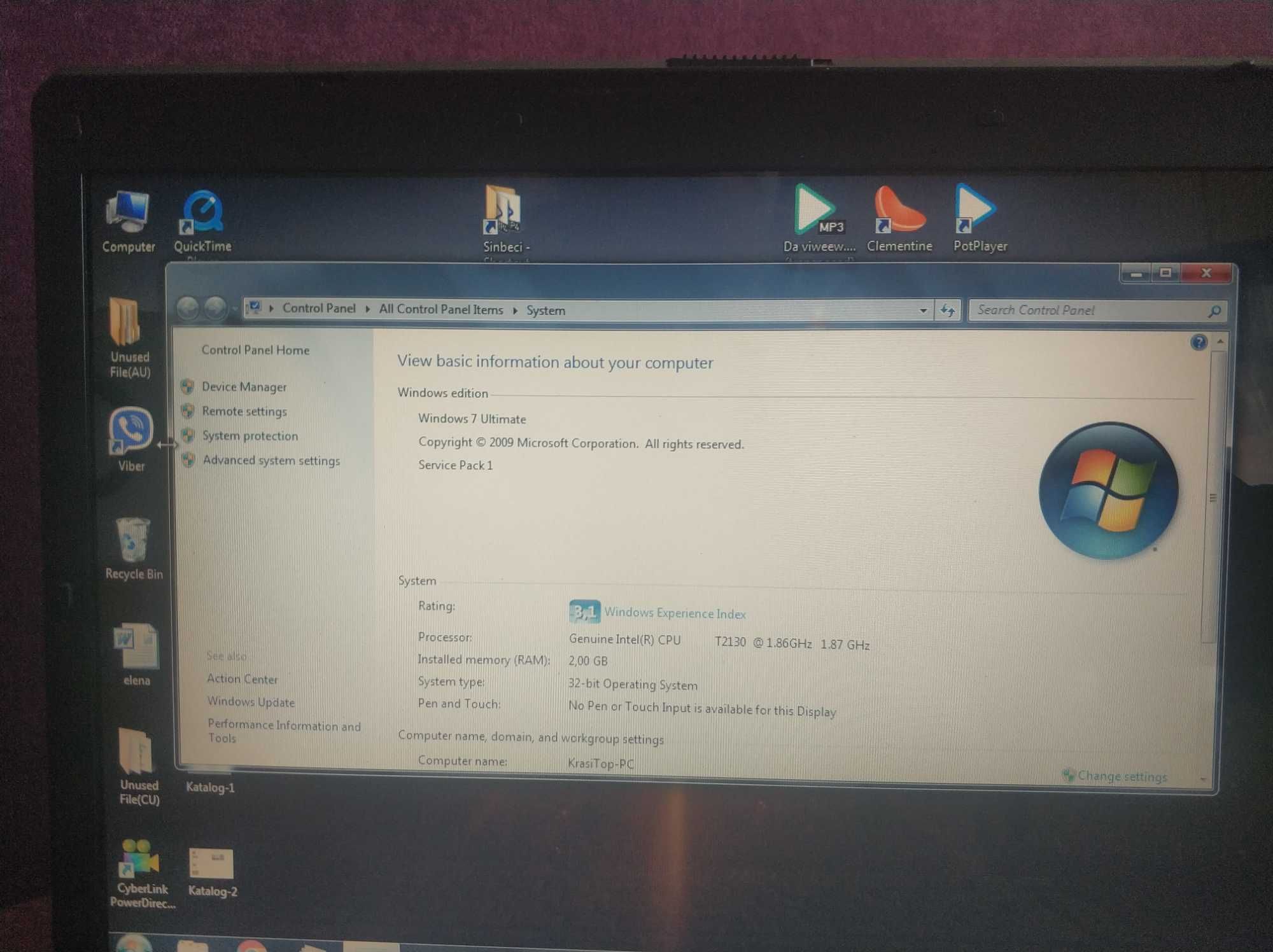
Task: Open the Windows Experience Index link
Action: click(675, 613)
